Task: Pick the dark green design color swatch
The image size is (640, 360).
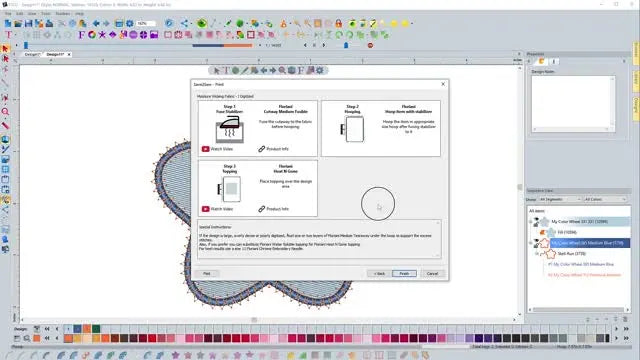Action: [96, 329]
